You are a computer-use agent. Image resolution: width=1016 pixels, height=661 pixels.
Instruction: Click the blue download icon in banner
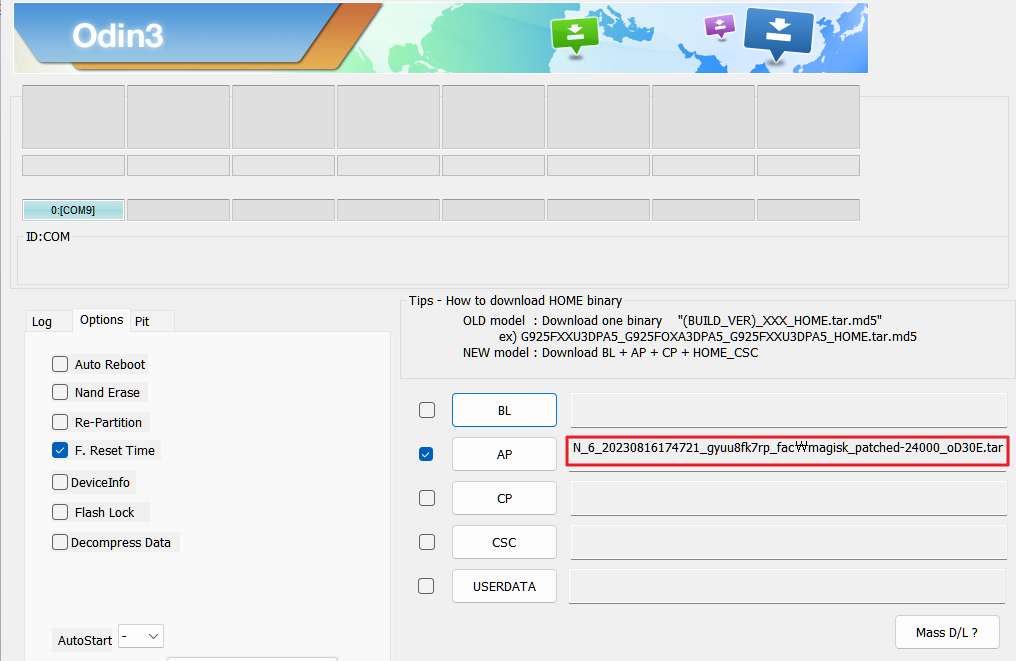[778, 34]
